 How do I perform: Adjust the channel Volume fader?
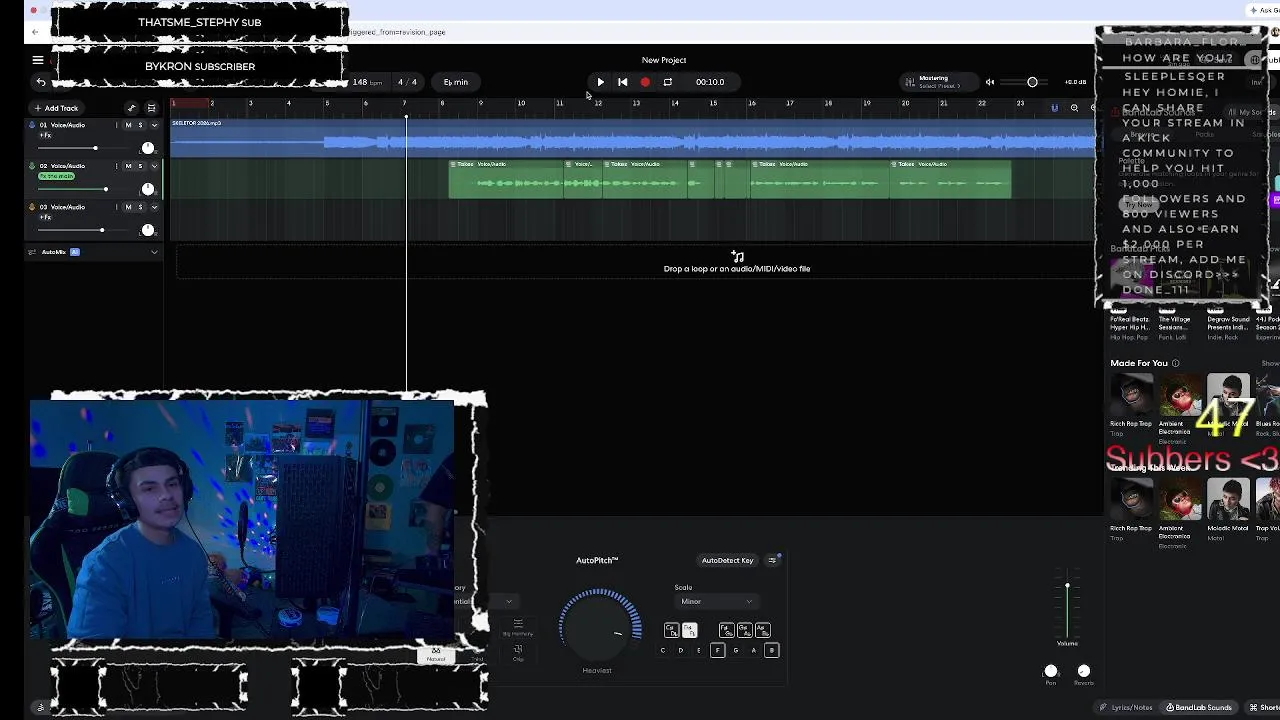1067,603
